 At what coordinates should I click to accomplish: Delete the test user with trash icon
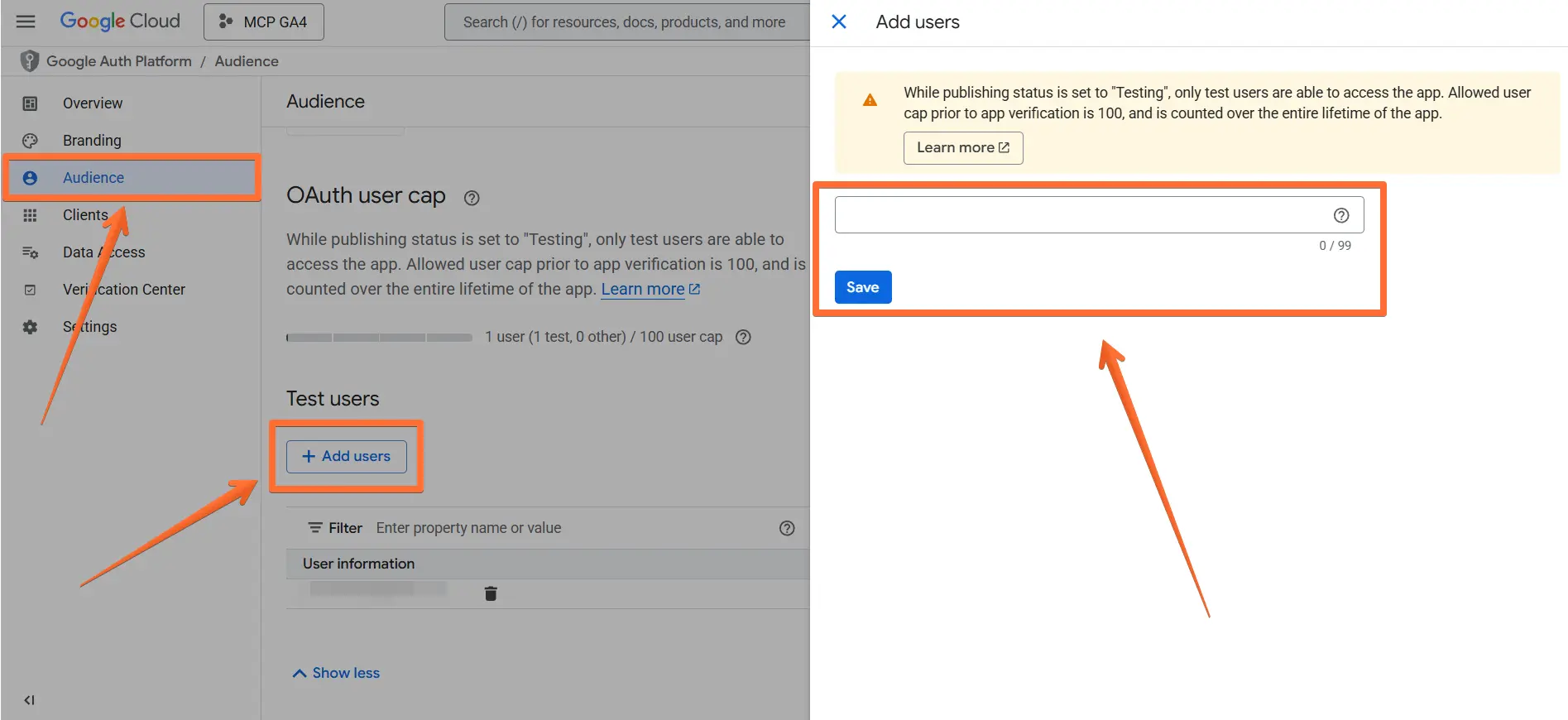point(491,593)
